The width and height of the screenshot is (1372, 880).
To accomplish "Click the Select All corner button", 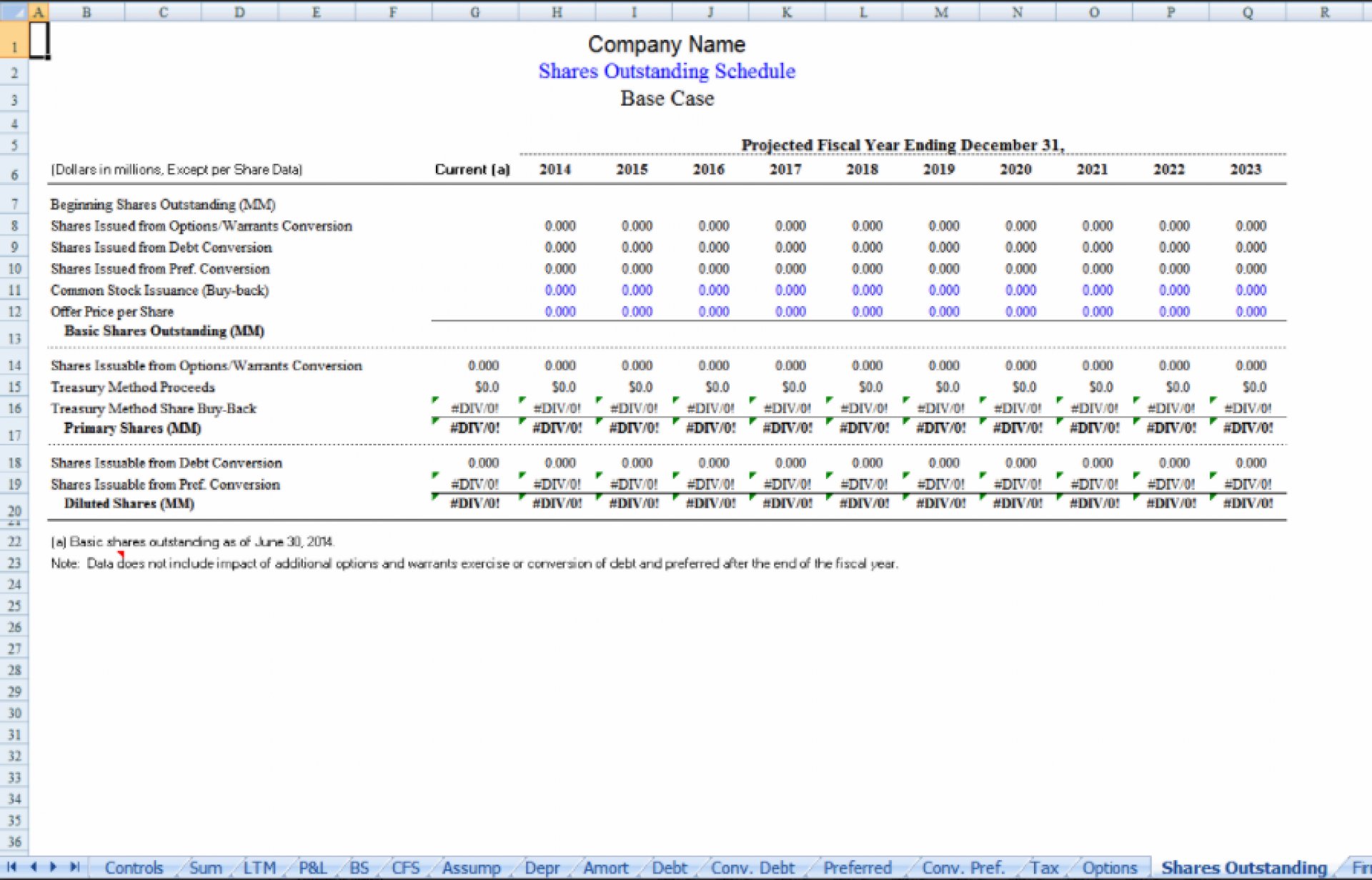I will [14, 12].
